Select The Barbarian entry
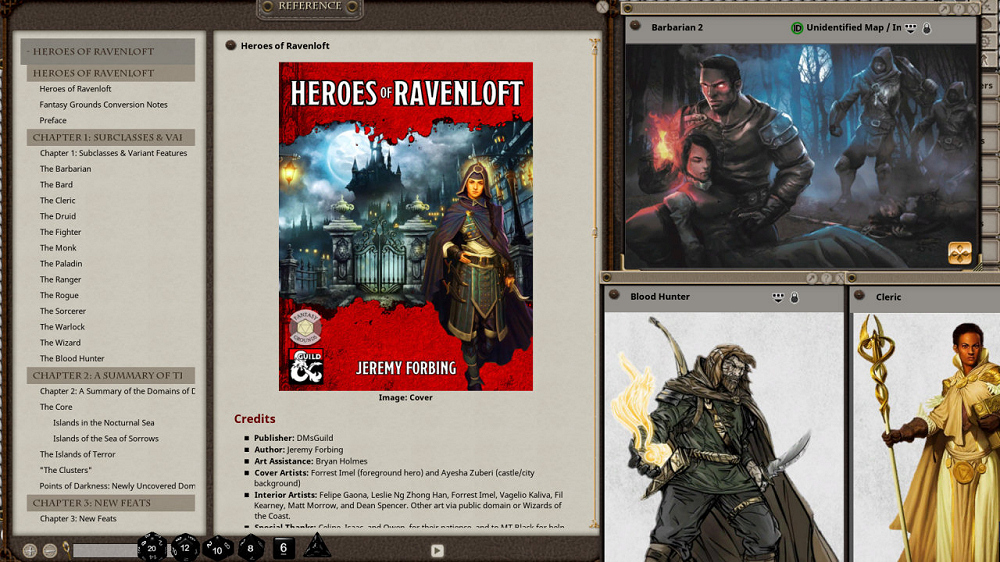The height and width of the screenshot is (562, 1000). pyautogui.click(x=65, y=169)
